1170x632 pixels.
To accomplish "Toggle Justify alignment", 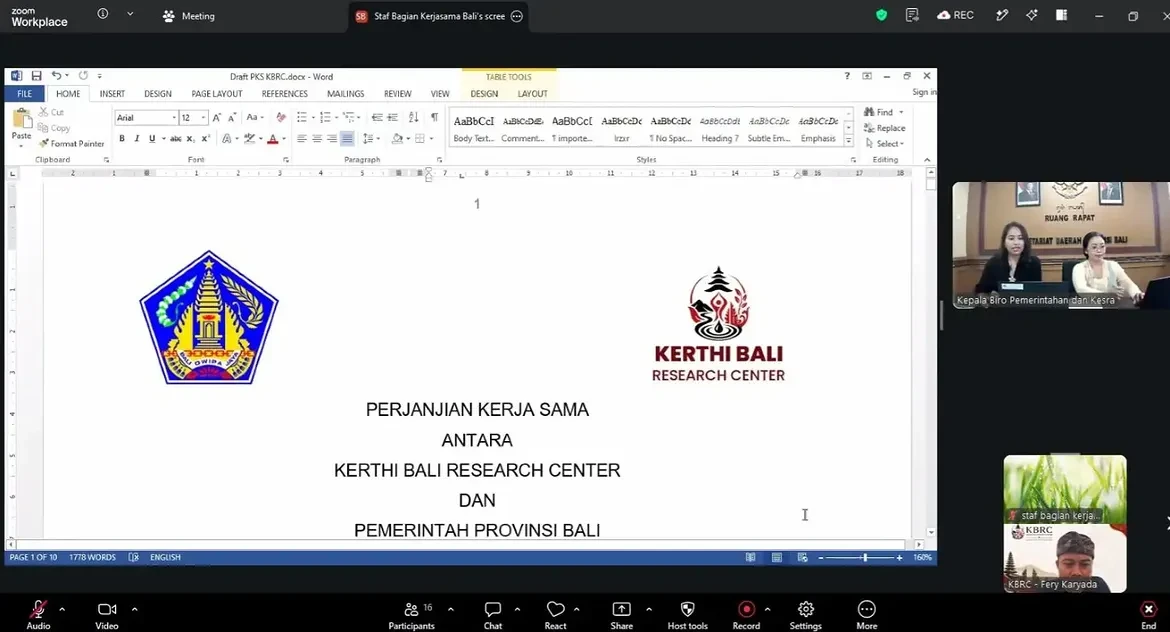I will tap(347, 138).
